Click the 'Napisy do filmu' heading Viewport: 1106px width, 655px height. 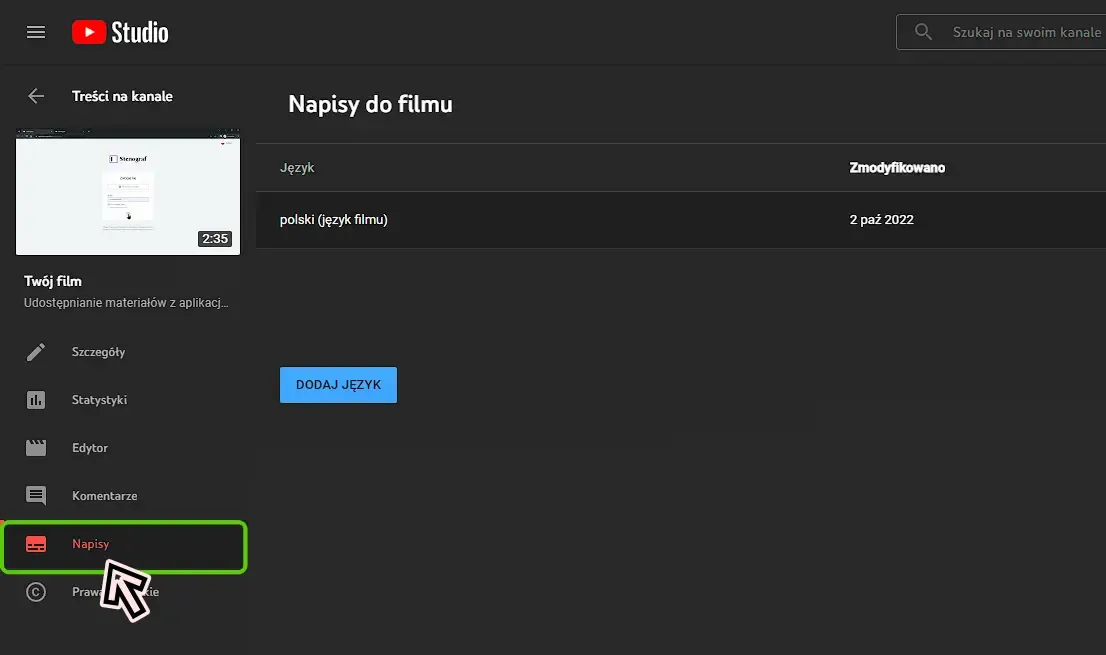(370, 104)
